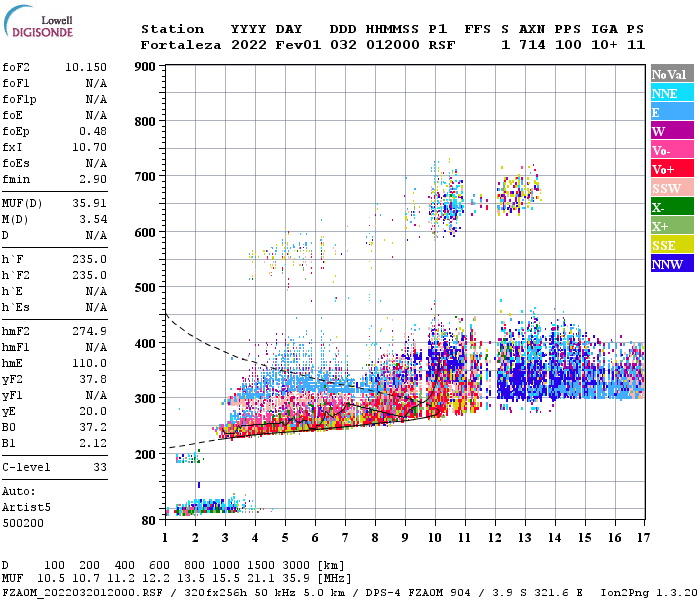Click the 500 km height axis label
700x600 pixels.
pyautogui.click(x=145, y=288)
